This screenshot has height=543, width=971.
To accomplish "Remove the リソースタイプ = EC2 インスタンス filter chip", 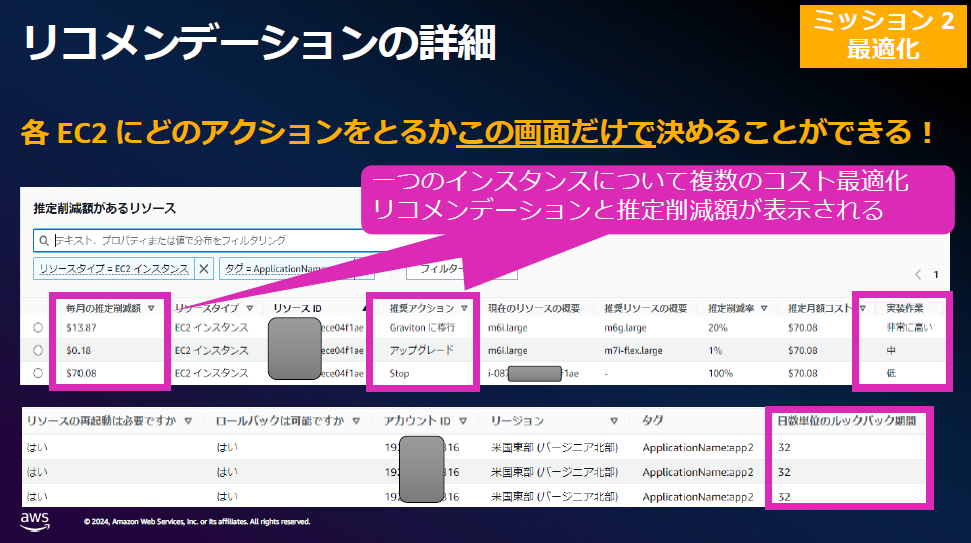I will pyautogui.click(x=204, y=269).
